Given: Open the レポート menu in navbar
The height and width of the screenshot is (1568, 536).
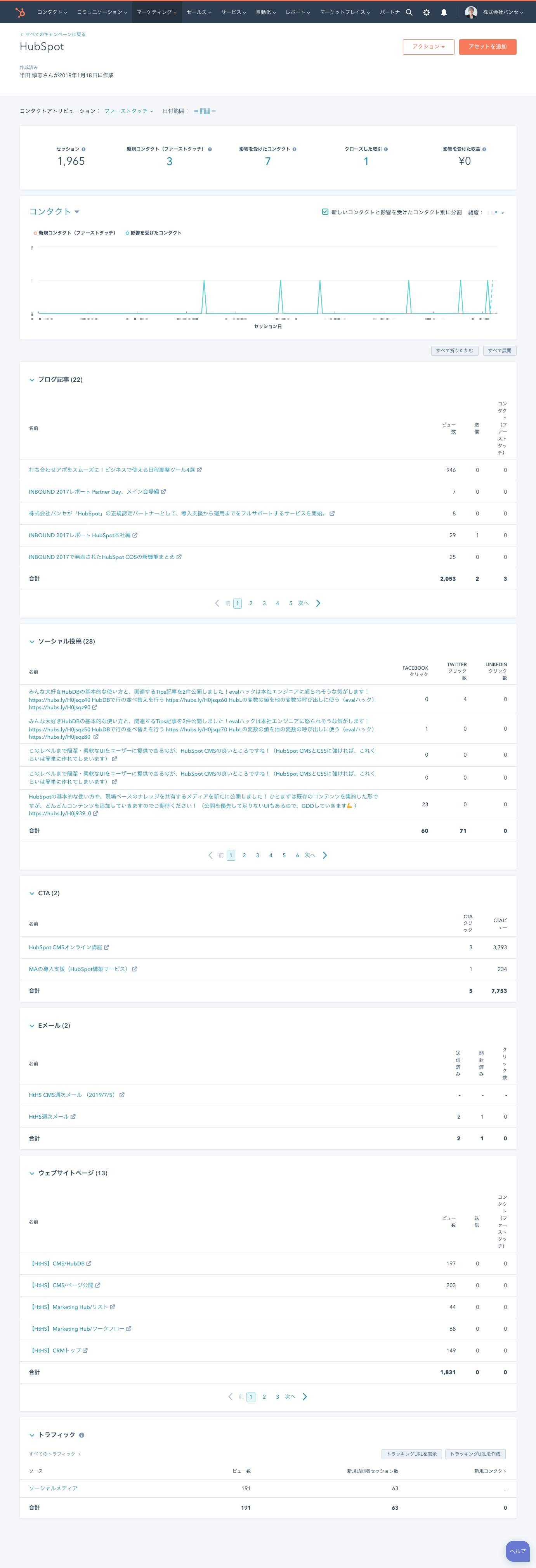Looking at the screenshot, I should click(298, 12).
